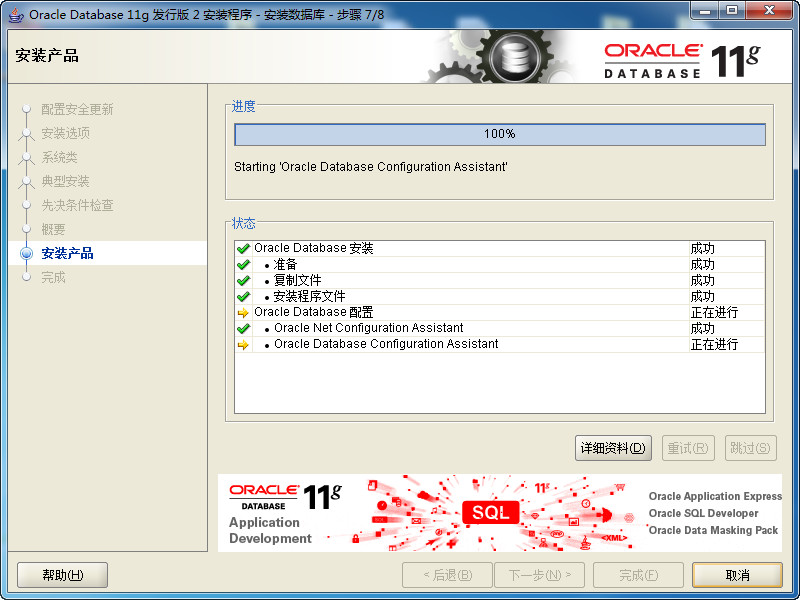Select the 完成 step in sidebar
The width and height of the screenshot is (800, 600).
pyautogui.click(x=53, y=277)
